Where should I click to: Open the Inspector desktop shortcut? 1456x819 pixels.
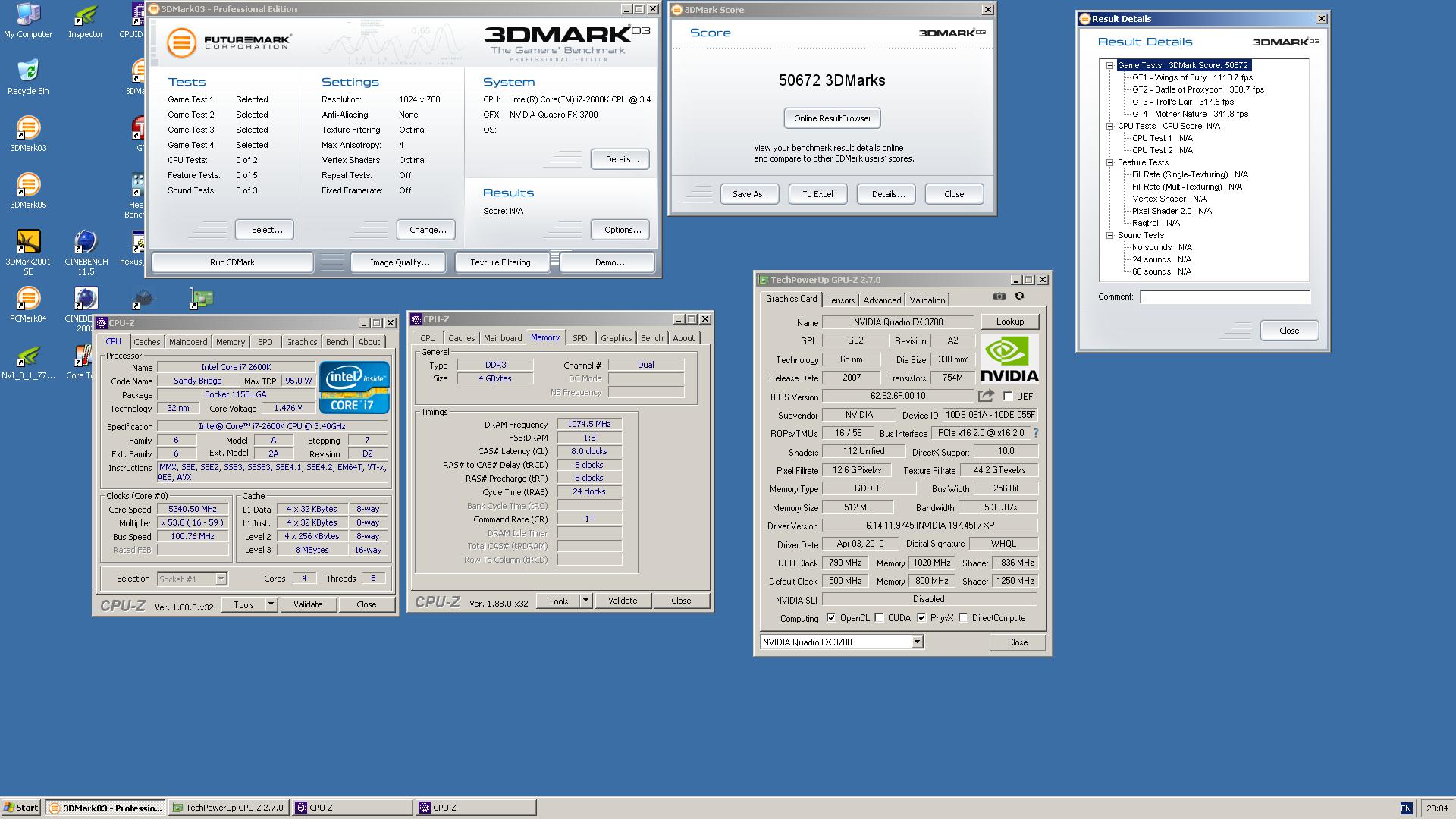click(x=86, y=20)
